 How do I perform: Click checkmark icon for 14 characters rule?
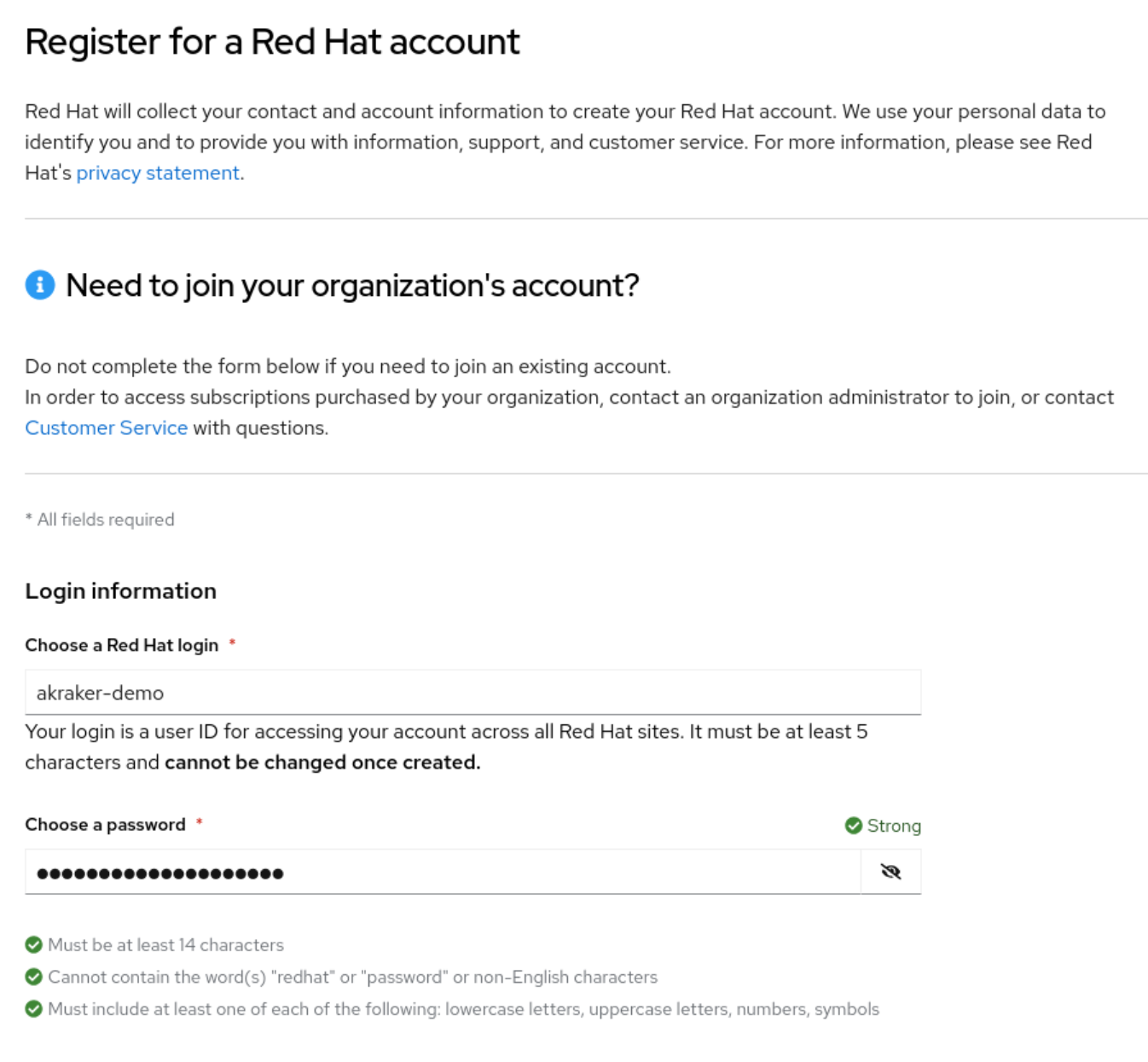pyautogui.click(x=34, y=945)
